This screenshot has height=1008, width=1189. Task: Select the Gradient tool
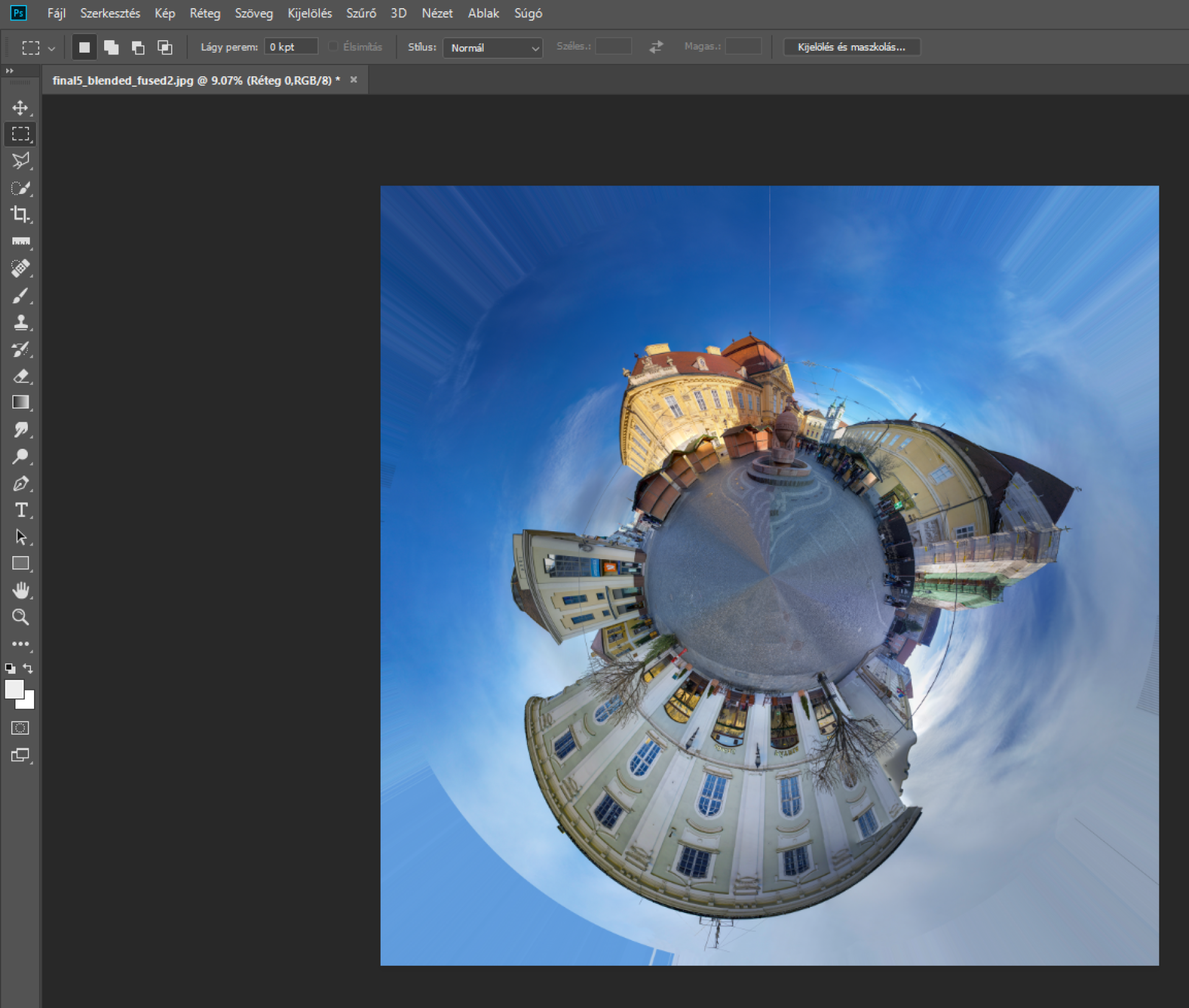pos(20,402)
